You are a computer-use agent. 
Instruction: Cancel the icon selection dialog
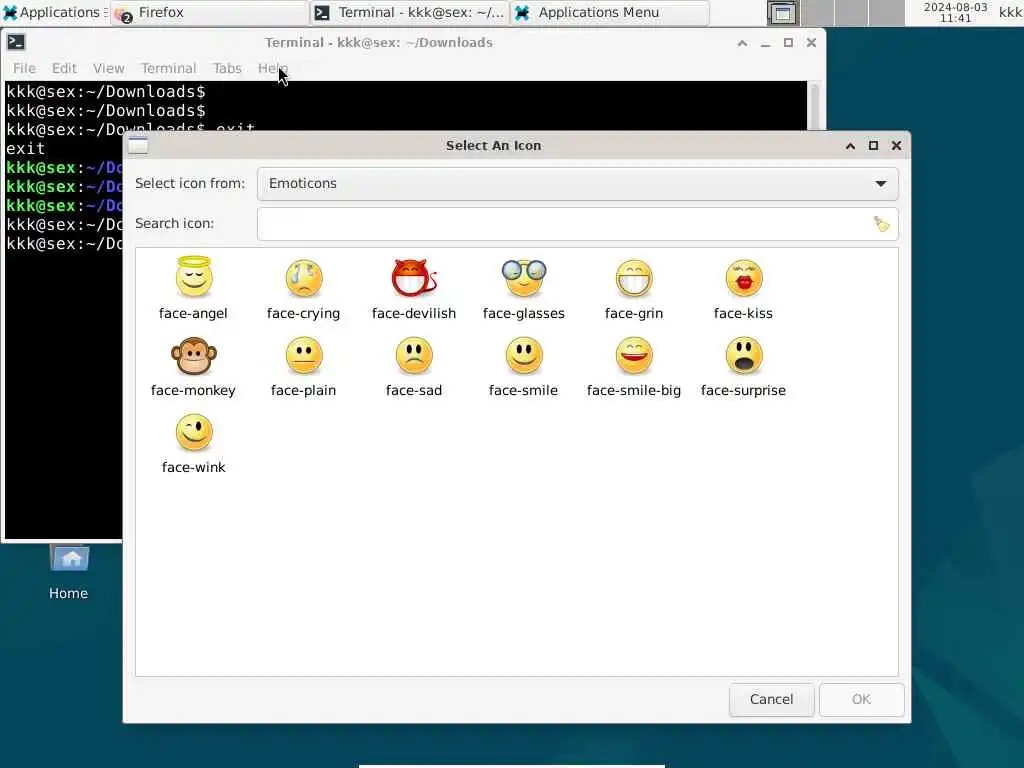(x=771, y=699)
